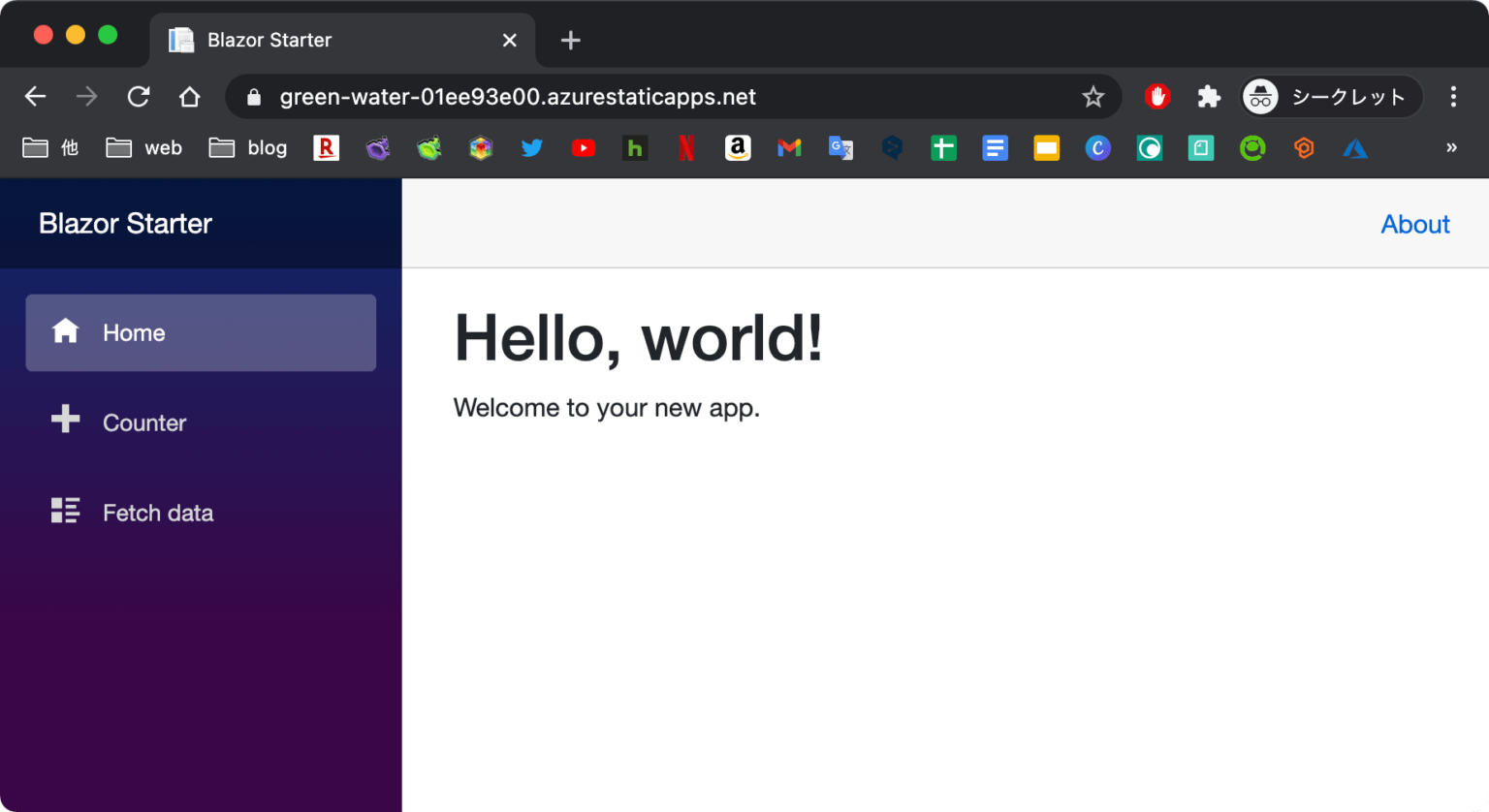Bookmark this page using the star icon
1489x812 pixels.
[x=1093, y=96]
